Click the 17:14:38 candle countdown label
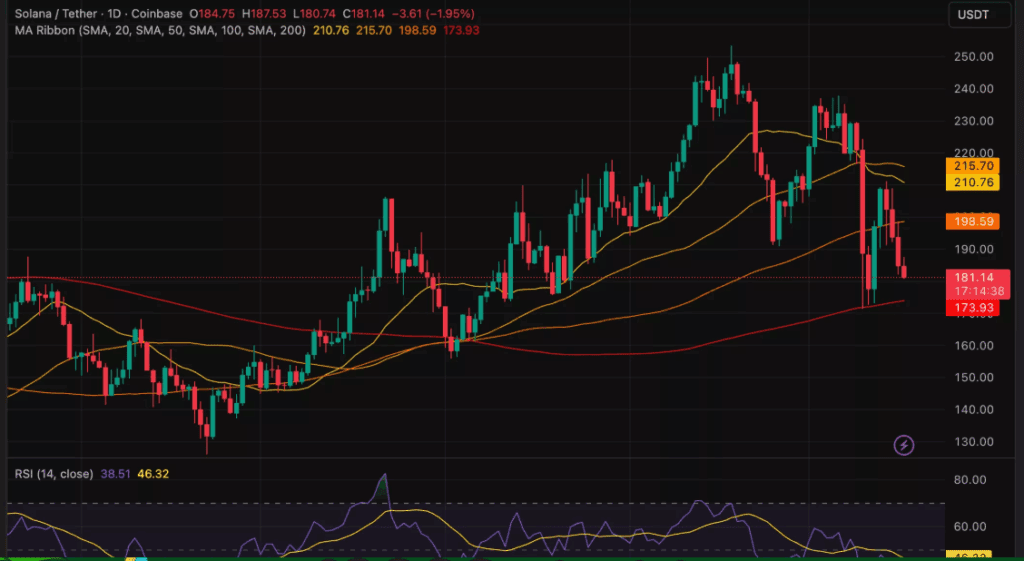Screen dimensions: 1024x561 tap(974, 291)
